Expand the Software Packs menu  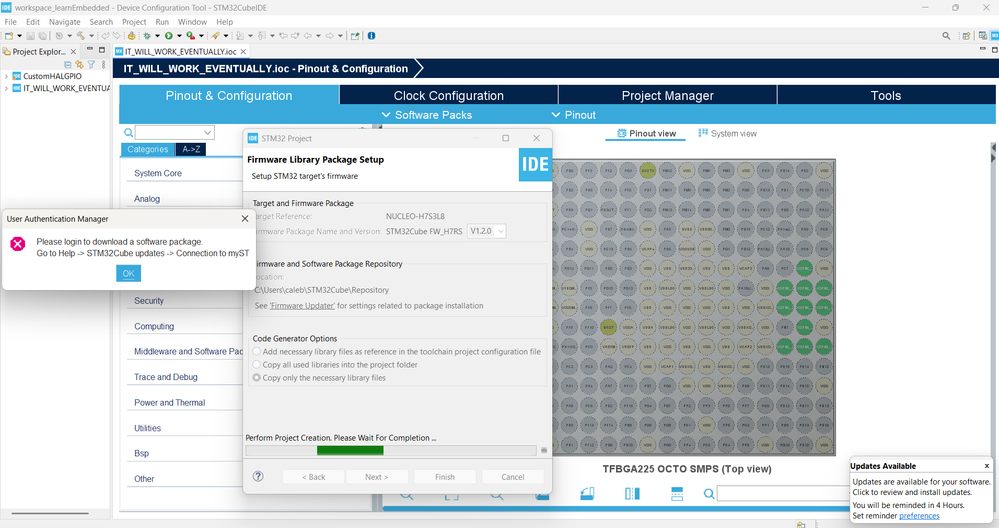point(427,115)
